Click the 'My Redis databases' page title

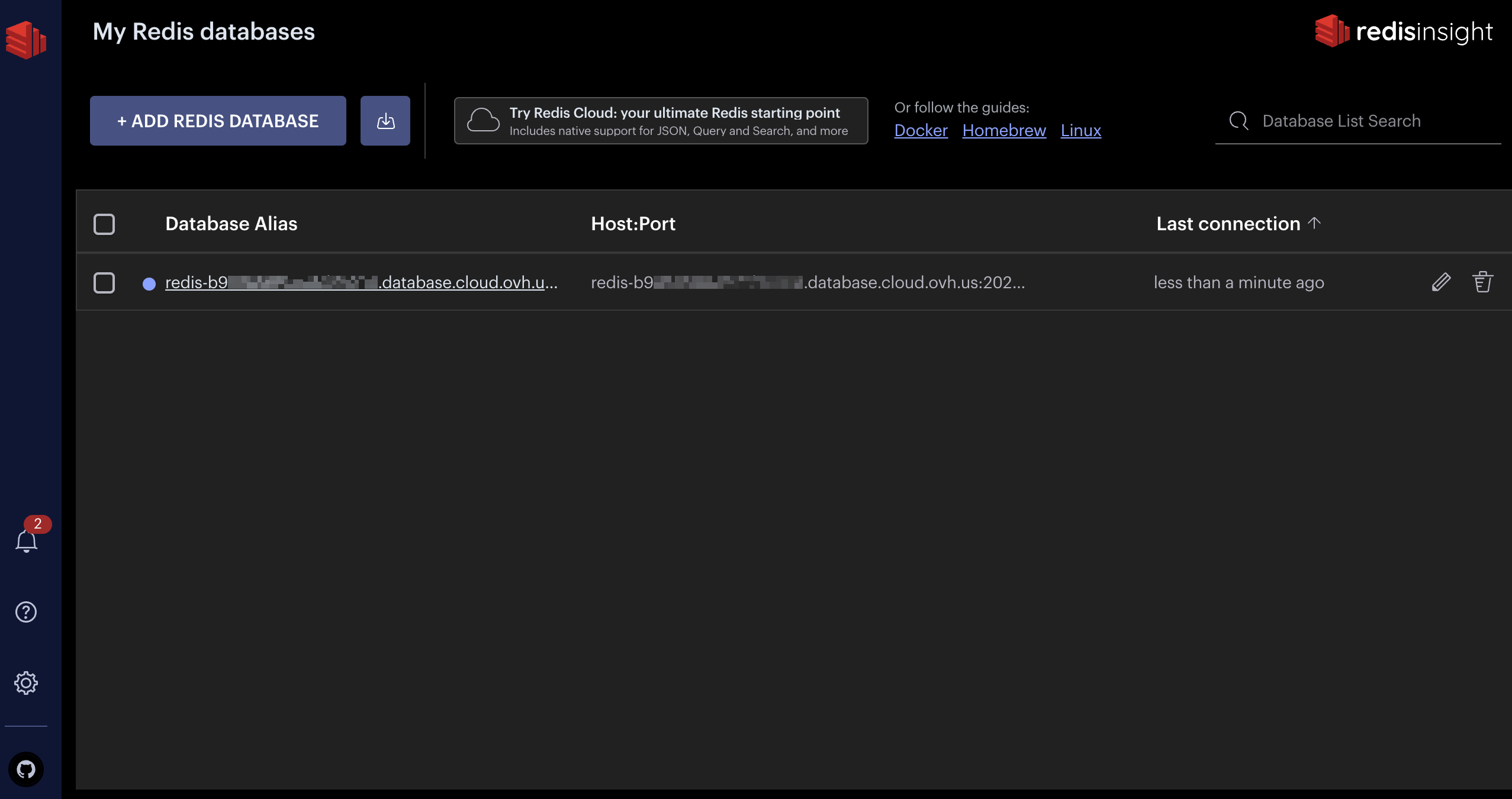tap(204, 31)
